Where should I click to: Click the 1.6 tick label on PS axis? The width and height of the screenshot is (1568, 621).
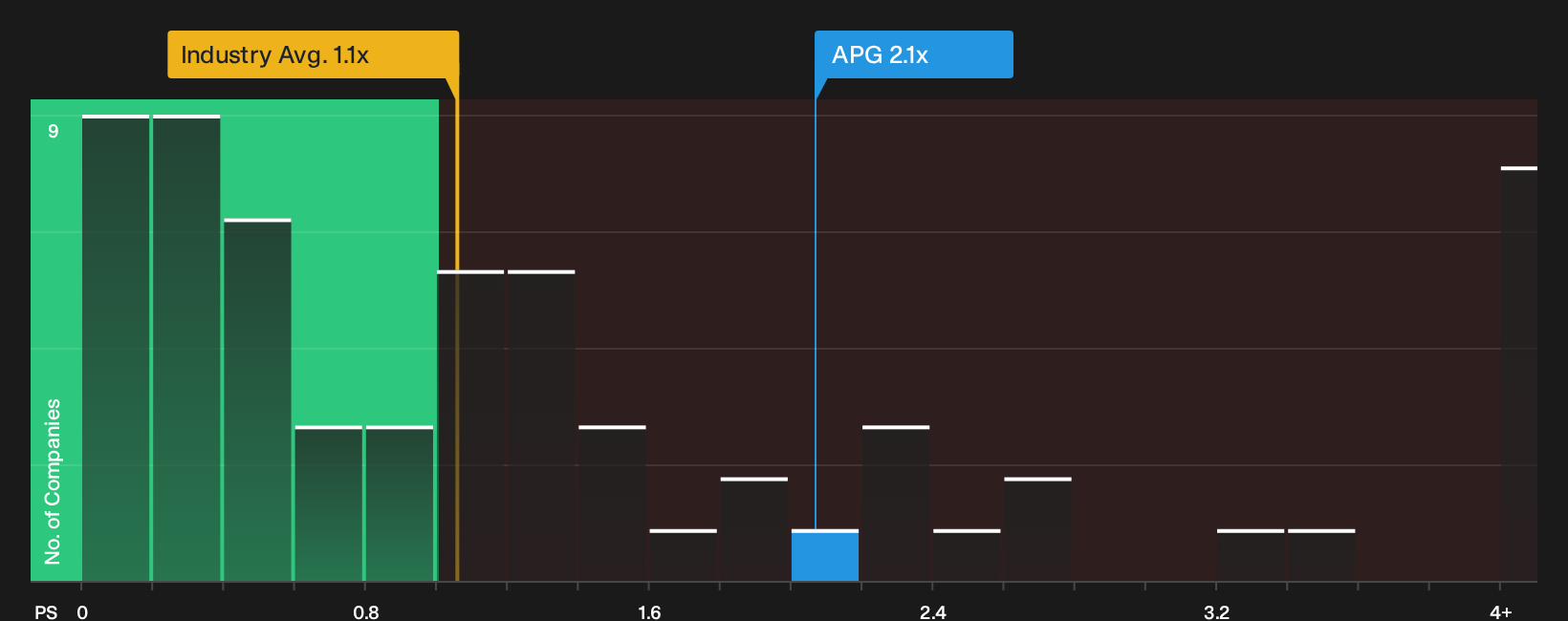649,611
